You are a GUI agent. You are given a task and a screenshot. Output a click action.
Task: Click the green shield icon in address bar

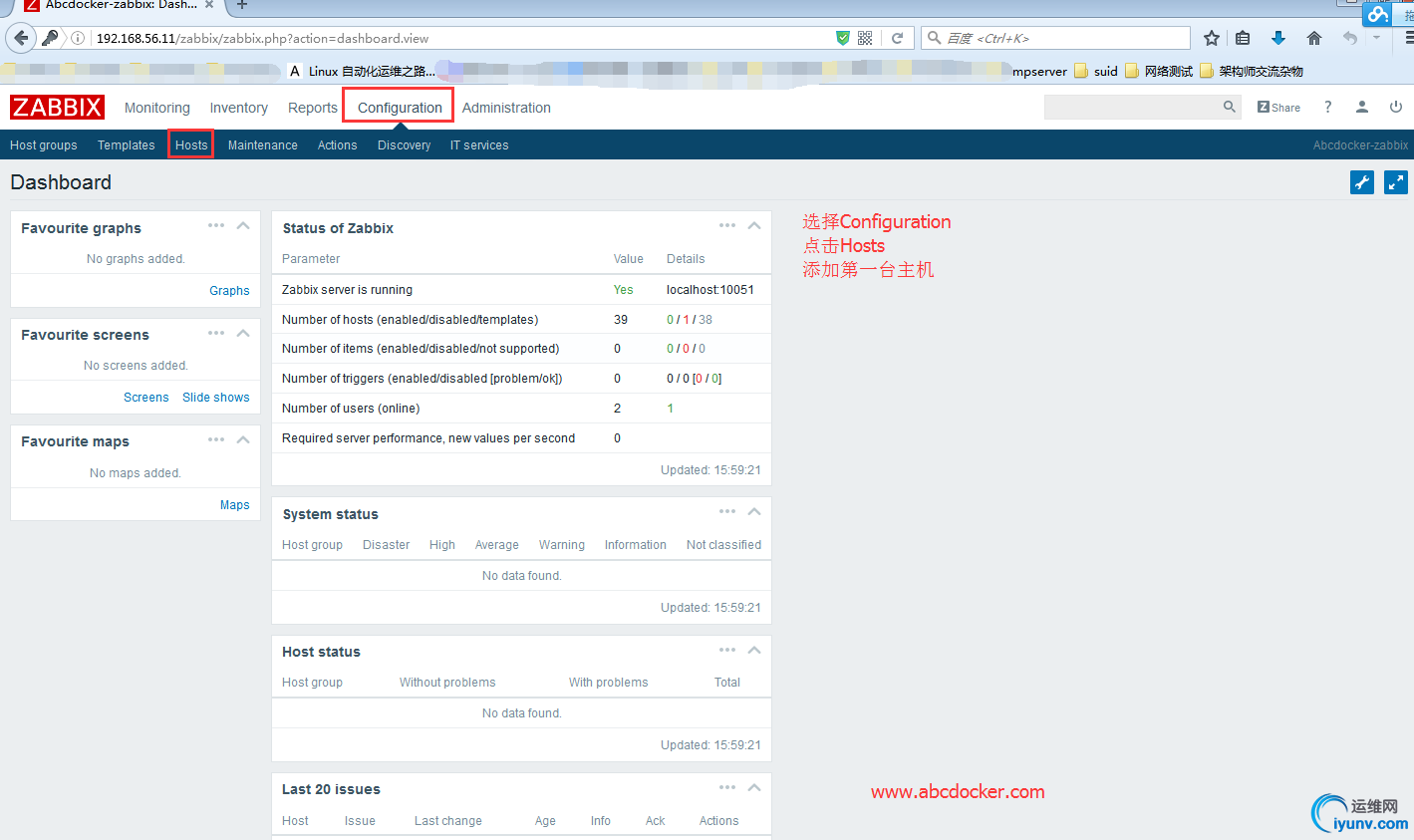click(x=843, y=38)
